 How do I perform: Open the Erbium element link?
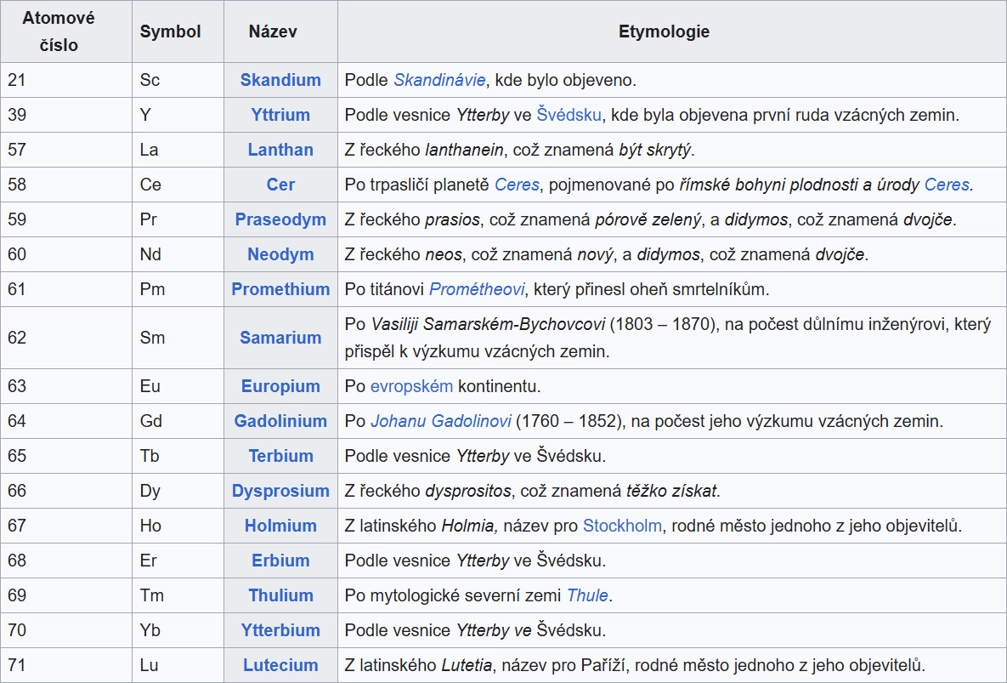point(280,560)
